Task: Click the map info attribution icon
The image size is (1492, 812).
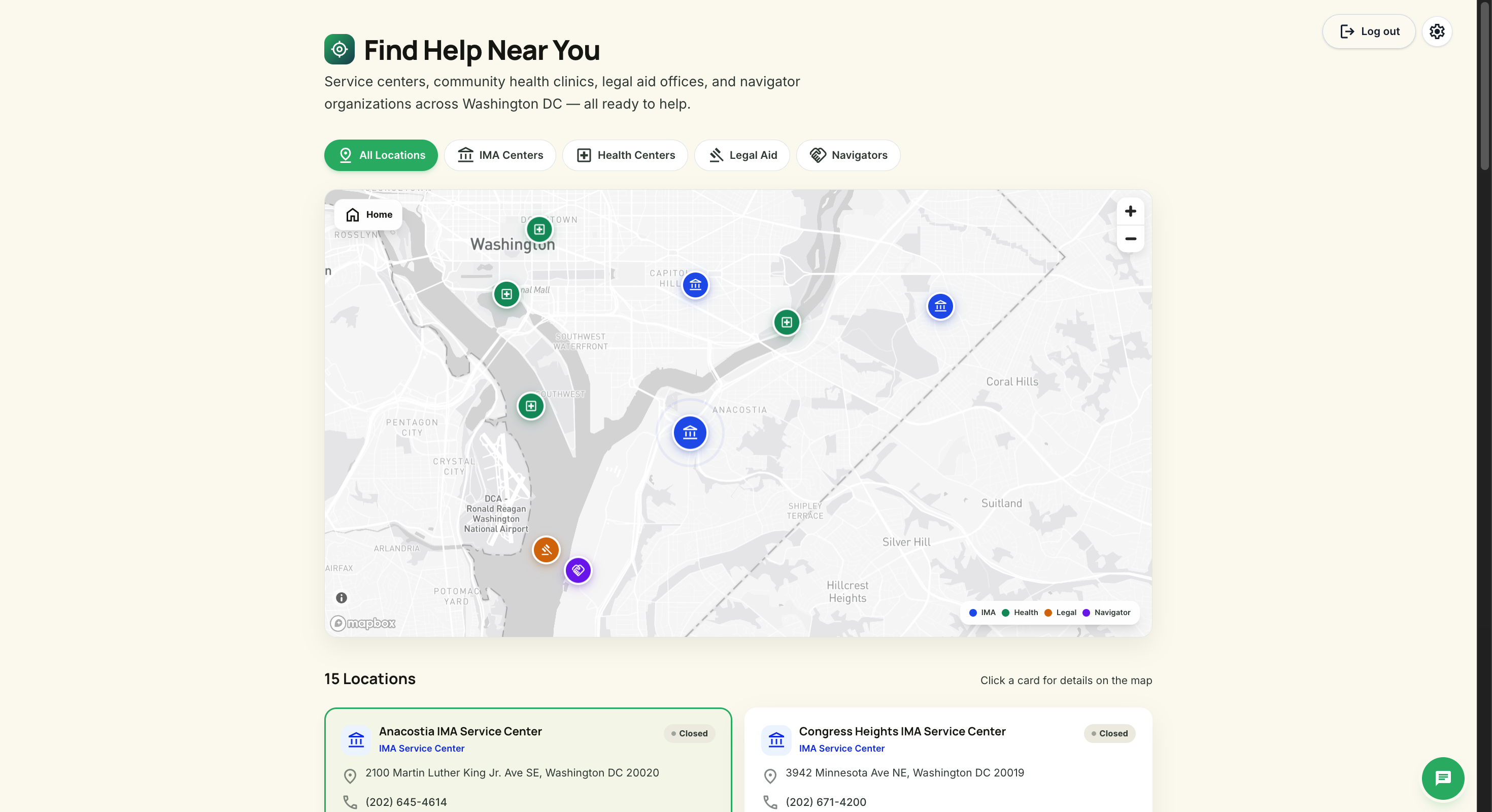Action: tap(341, 598)
